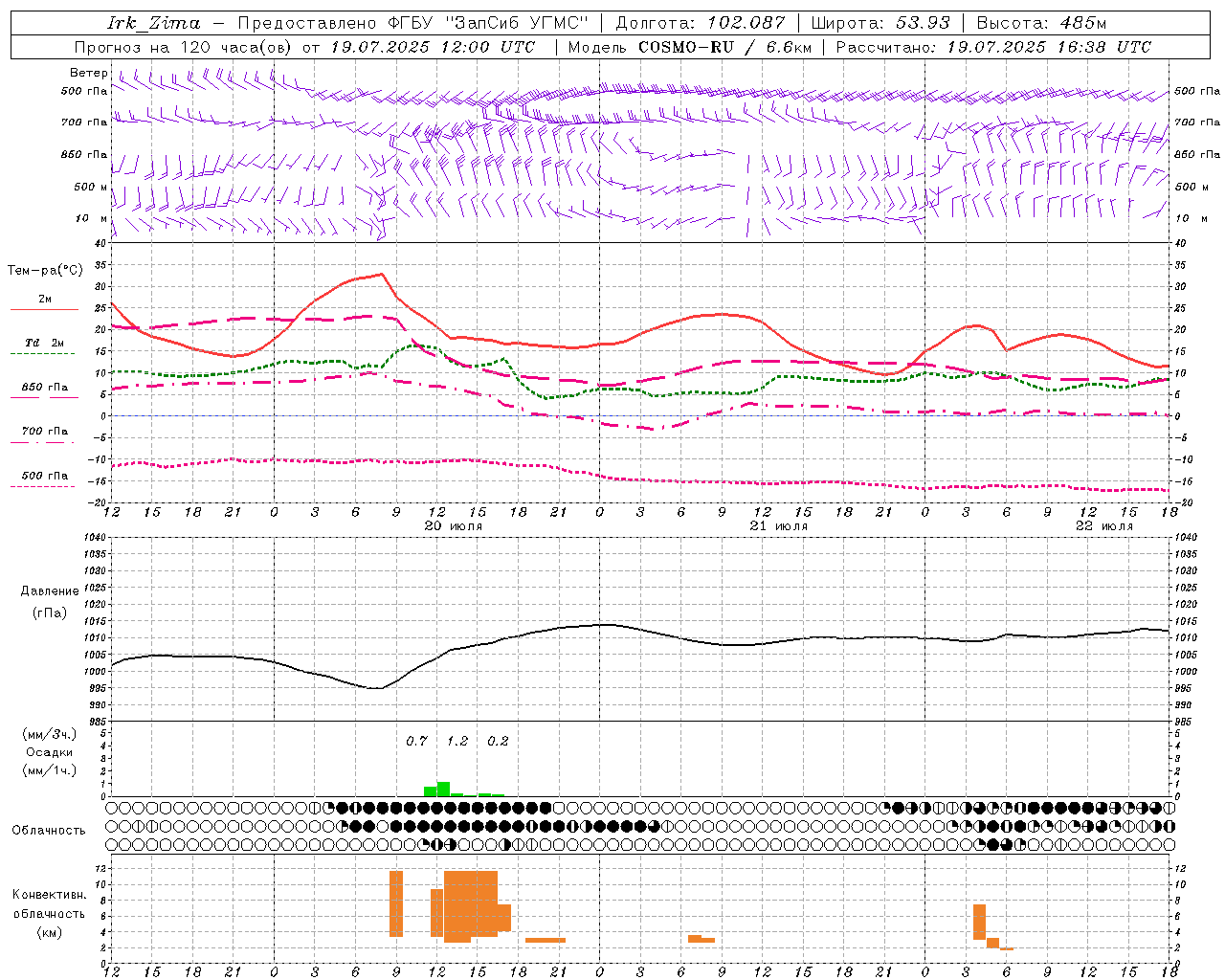Click the station name Irk_Zima in the title
The image size is (1225, 980).
click(153, 23)
